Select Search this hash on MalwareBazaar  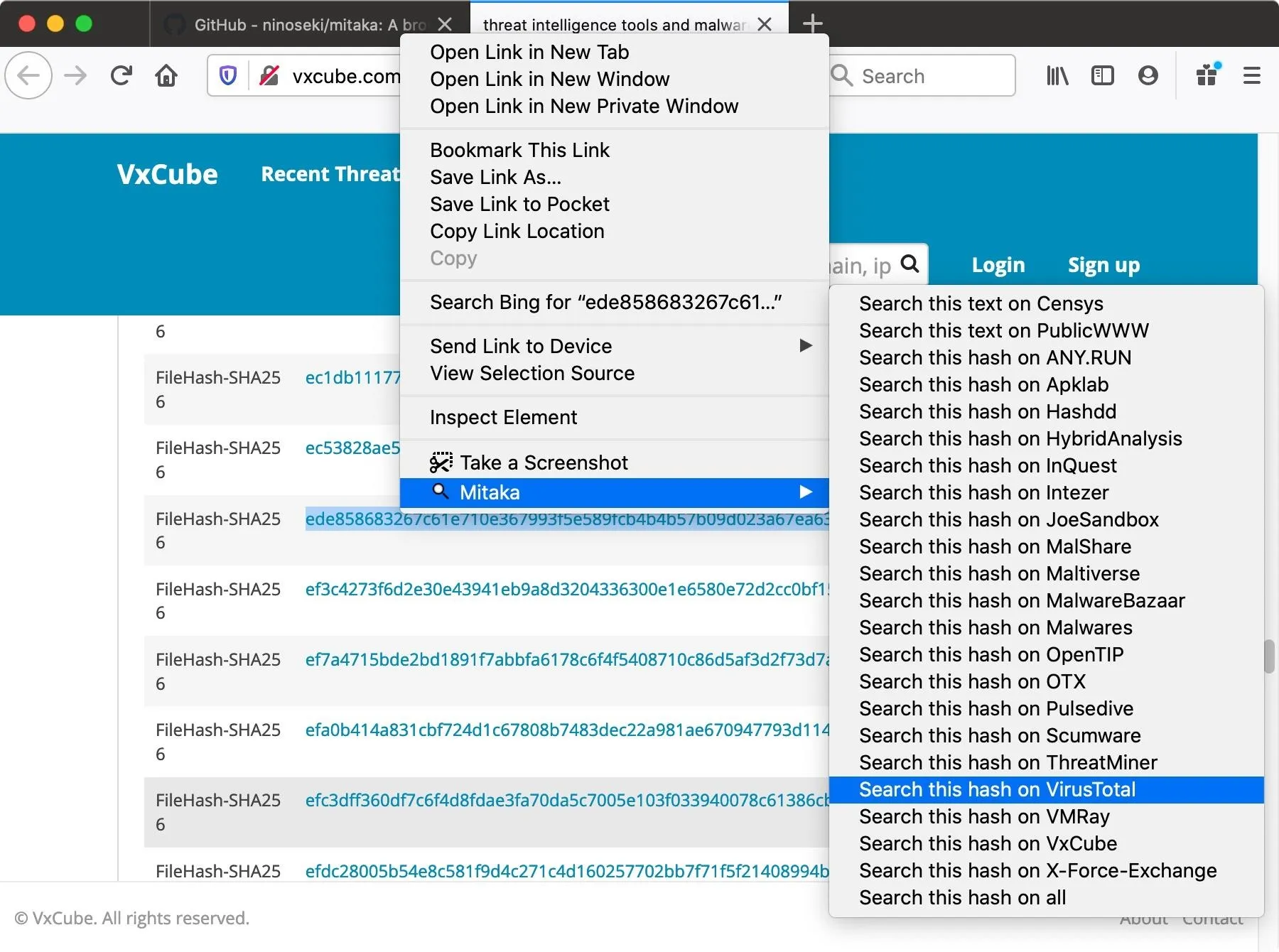(x=1022, y=600)
